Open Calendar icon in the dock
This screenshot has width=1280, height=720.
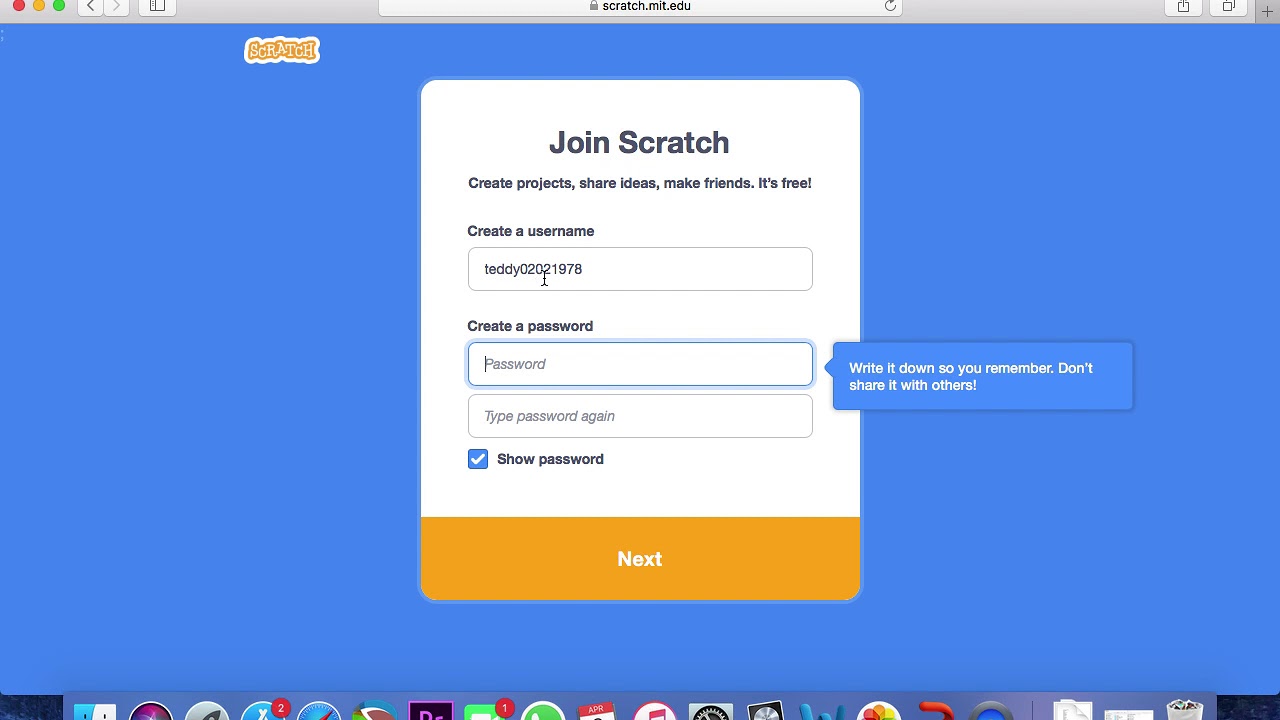598,712
